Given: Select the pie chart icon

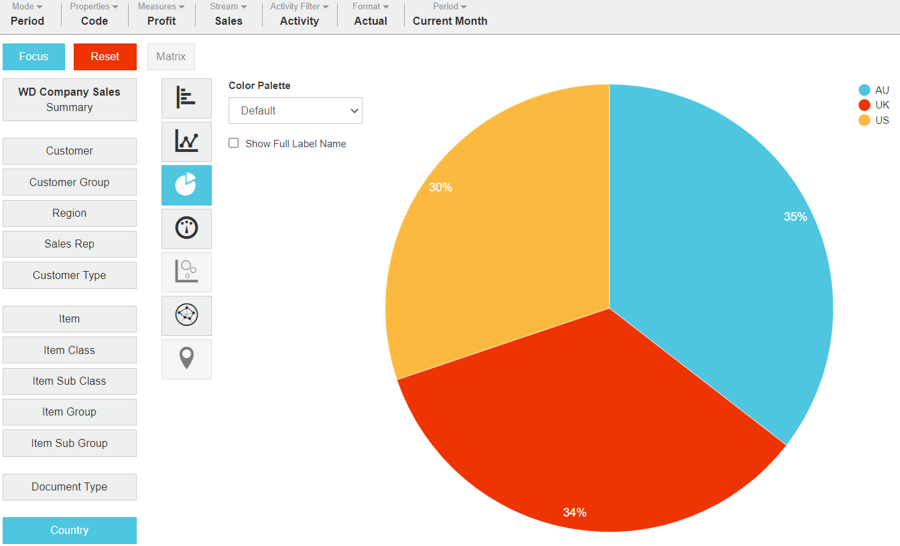Looking at the screenshot, I should coord(186,185).
